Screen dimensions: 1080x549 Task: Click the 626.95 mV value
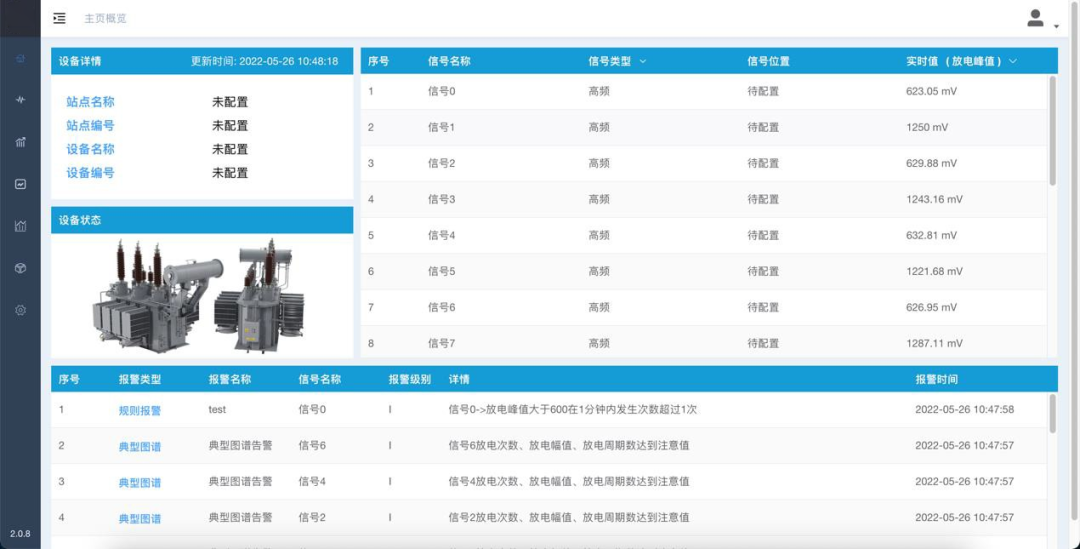pyautogui.click(x=931, y=307)
